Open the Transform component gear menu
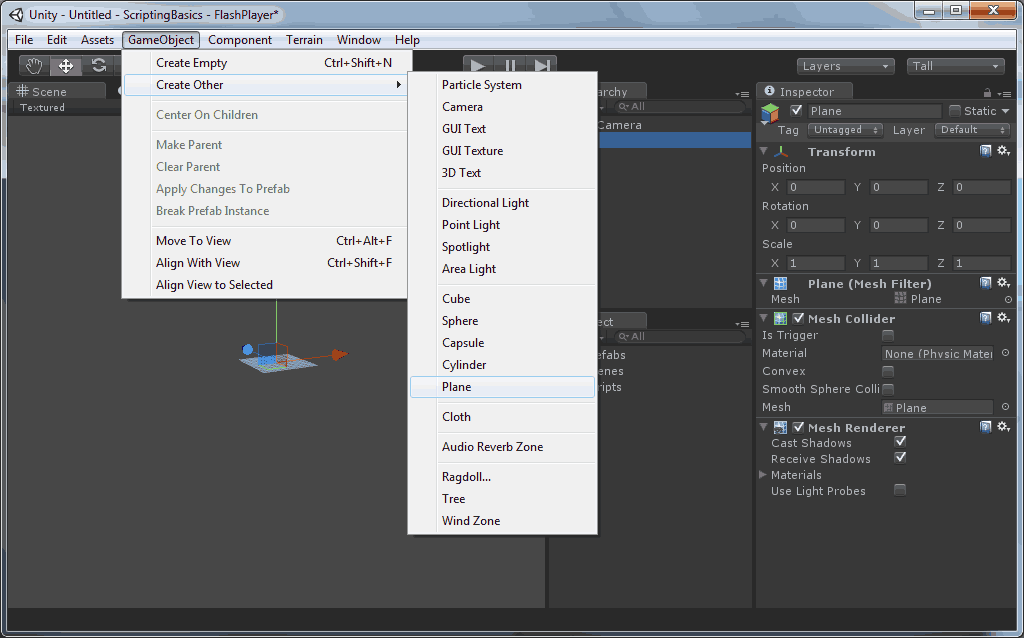Screen dimensions: 1024x638 click(1004, 151)
